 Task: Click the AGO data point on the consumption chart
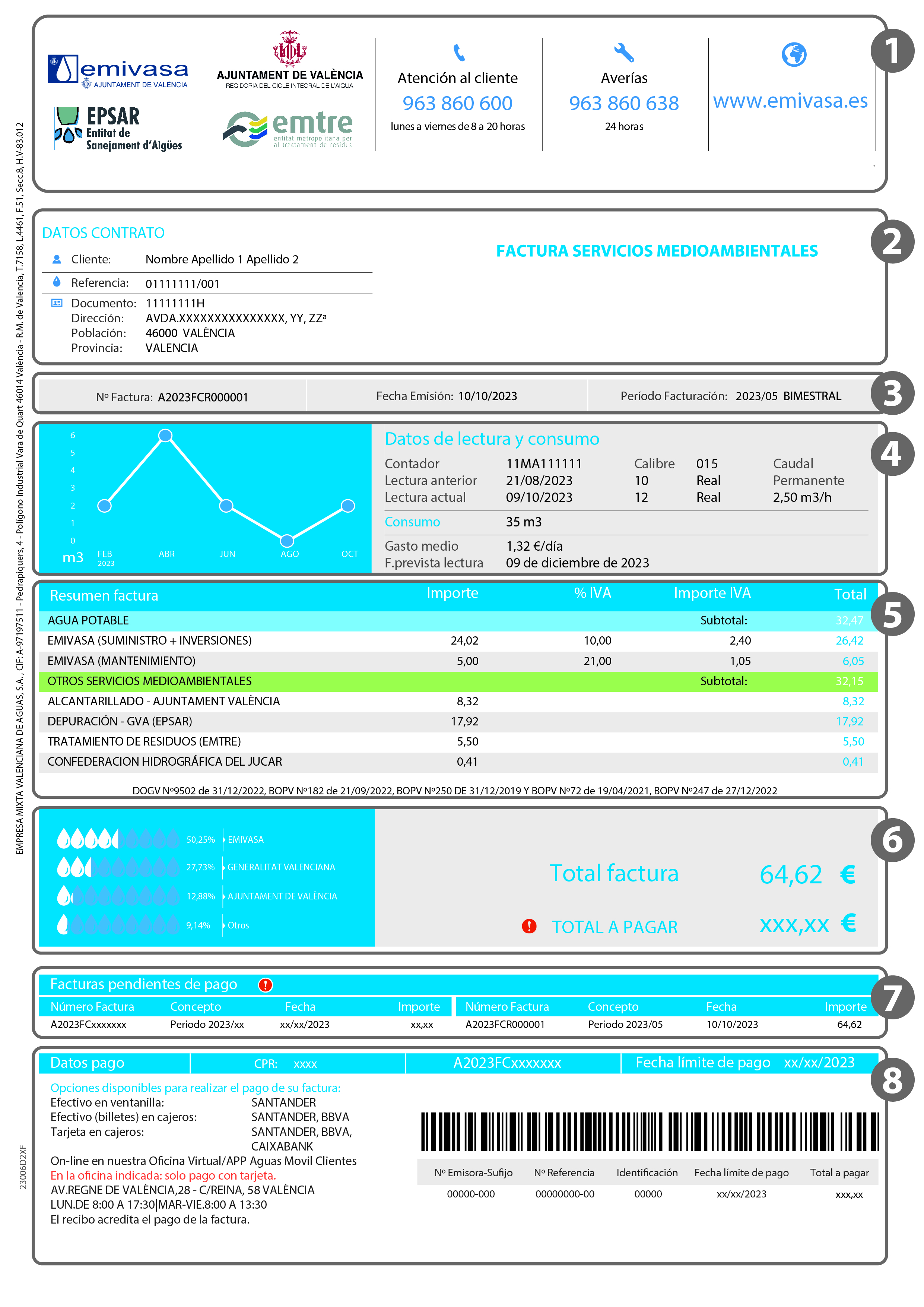click(x=287, y=540)
